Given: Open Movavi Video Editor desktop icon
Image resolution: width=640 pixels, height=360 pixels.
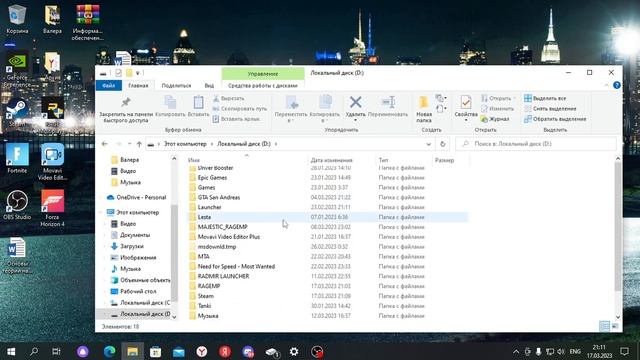Looking at the screenshot, I should tap(52, 162).
